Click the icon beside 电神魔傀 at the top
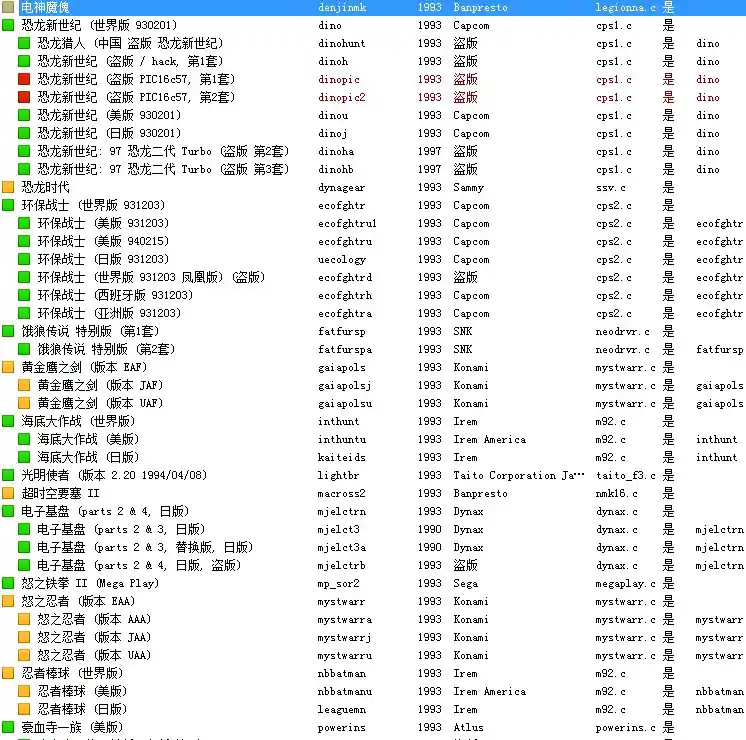The width and height of the screenshot is (746, 740). tap(9, 7)
